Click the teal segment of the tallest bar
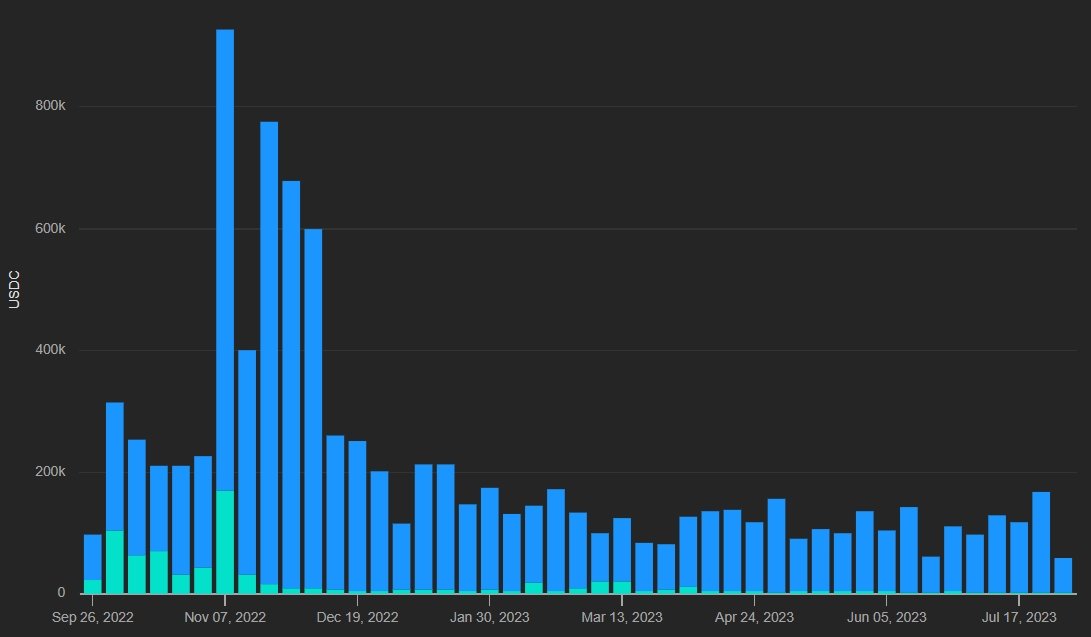This screenshot has width=1091, height=637. 225,542
